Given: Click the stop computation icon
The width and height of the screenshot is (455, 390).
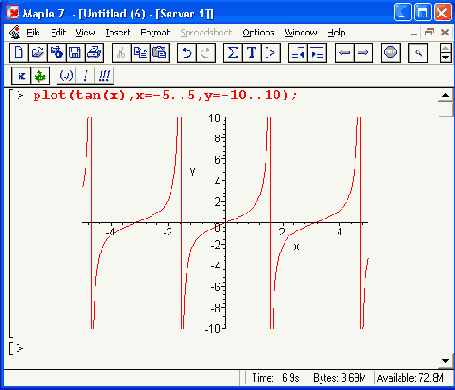Looking at the screenshot, I should (x=391, y=53).
